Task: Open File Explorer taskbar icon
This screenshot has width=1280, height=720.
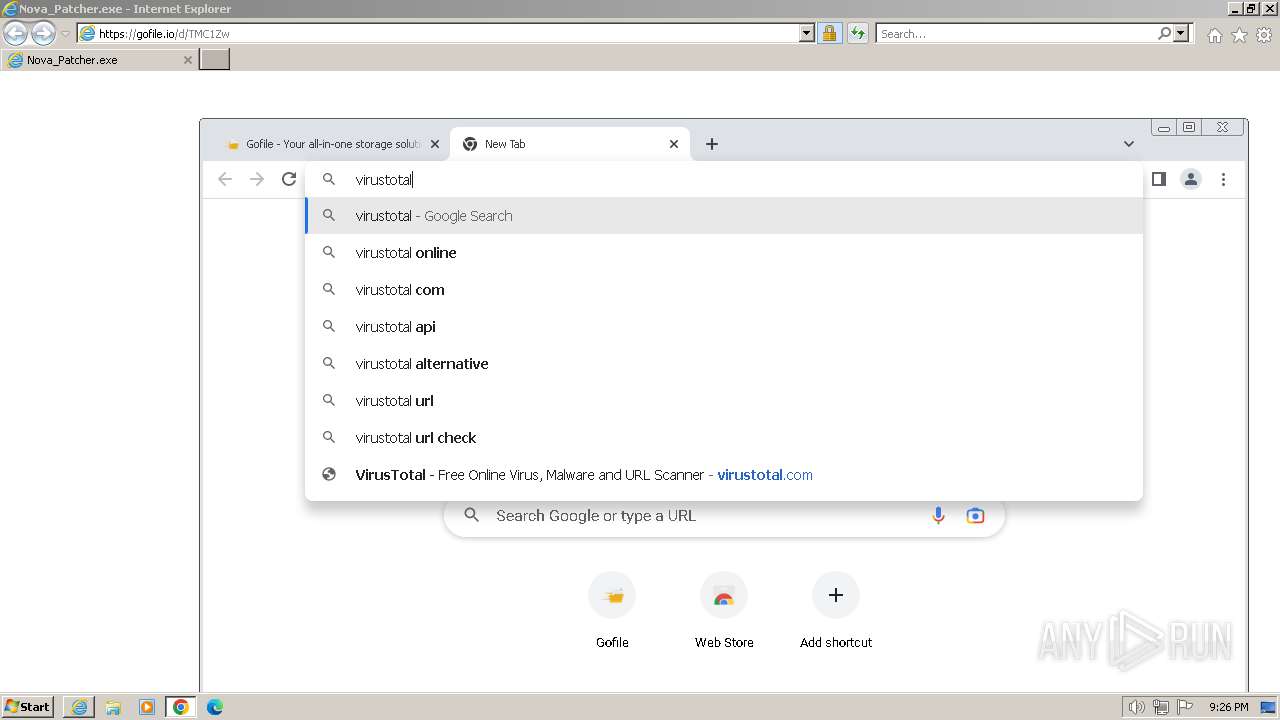Action: tap(113, 707)
